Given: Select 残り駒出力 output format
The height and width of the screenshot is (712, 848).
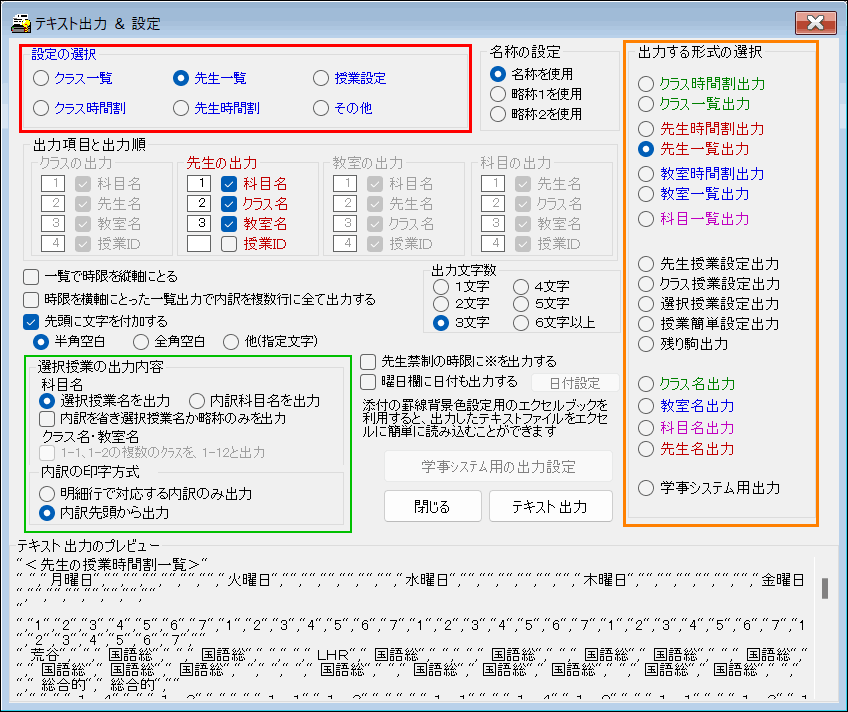Looking at the screenshot, I should point(646,344).
